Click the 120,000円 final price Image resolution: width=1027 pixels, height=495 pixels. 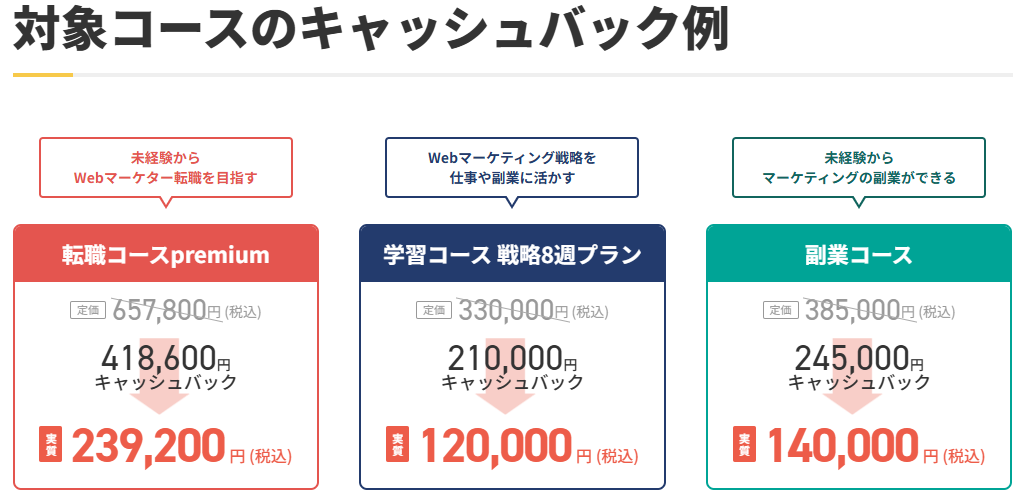point(495,446)
